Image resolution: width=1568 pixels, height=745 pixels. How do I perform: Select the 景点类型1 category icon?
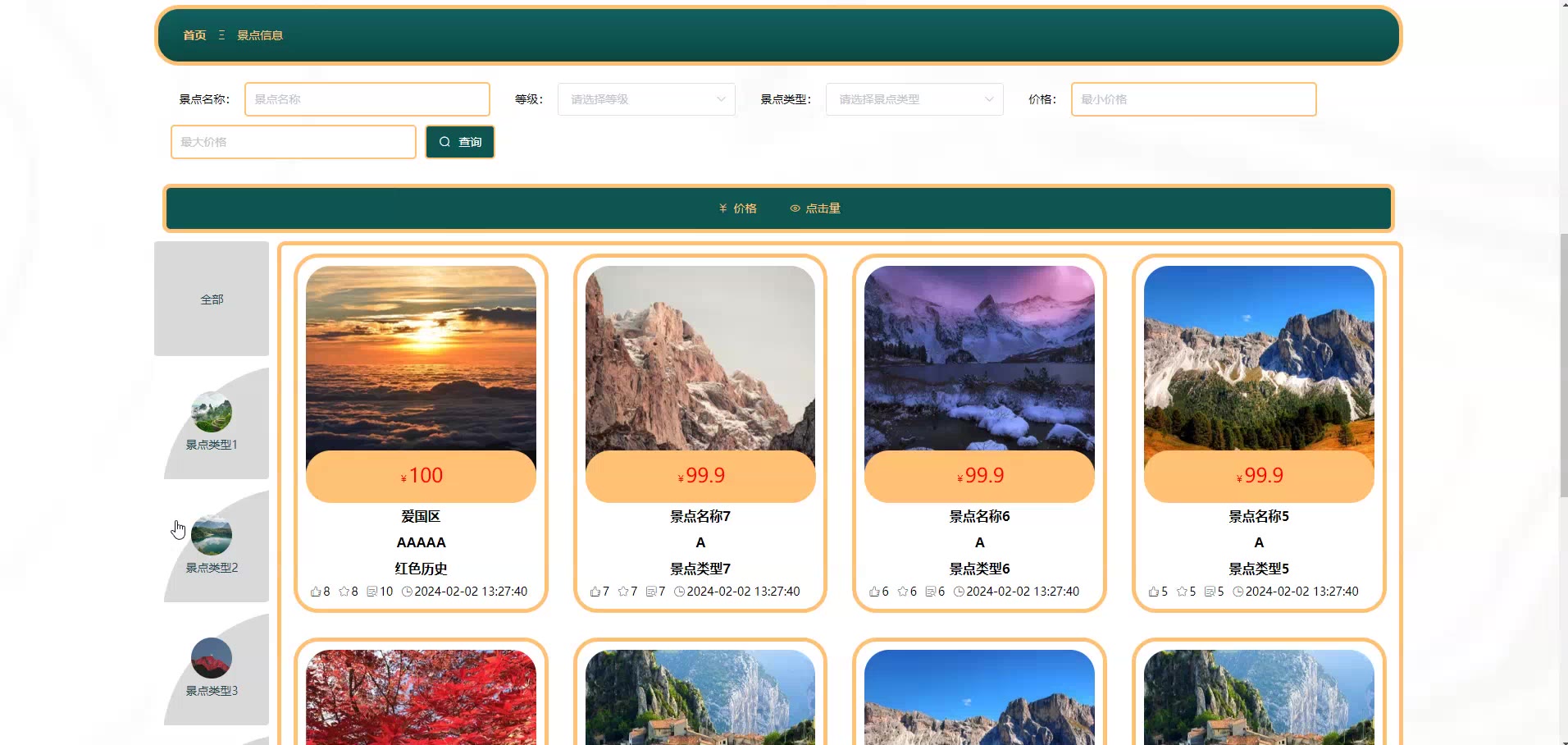[x=212, y=412]
